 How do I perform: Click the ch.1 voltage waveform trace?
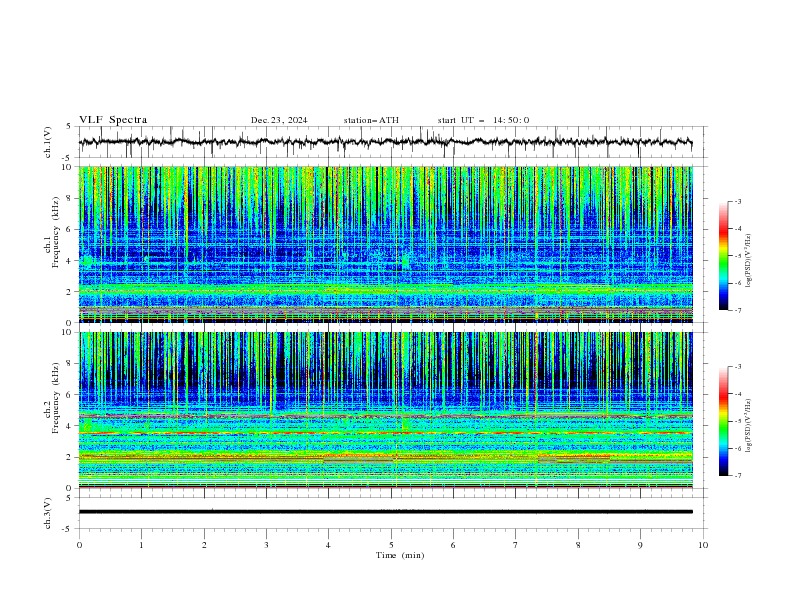pos(385,142)
